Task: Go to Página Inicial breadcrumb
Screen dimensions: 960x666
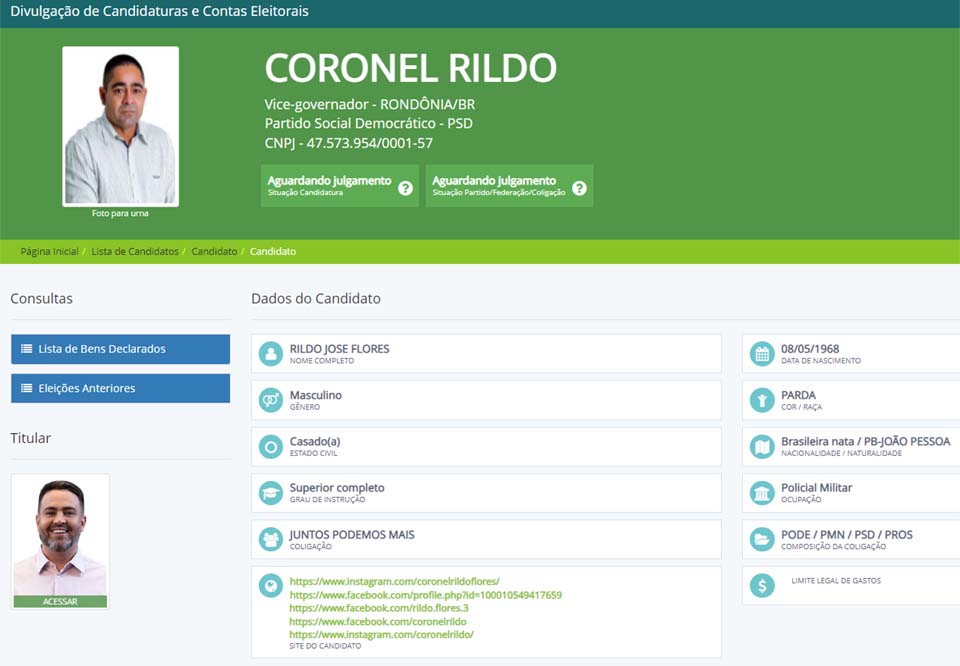Action: point(49,252)
